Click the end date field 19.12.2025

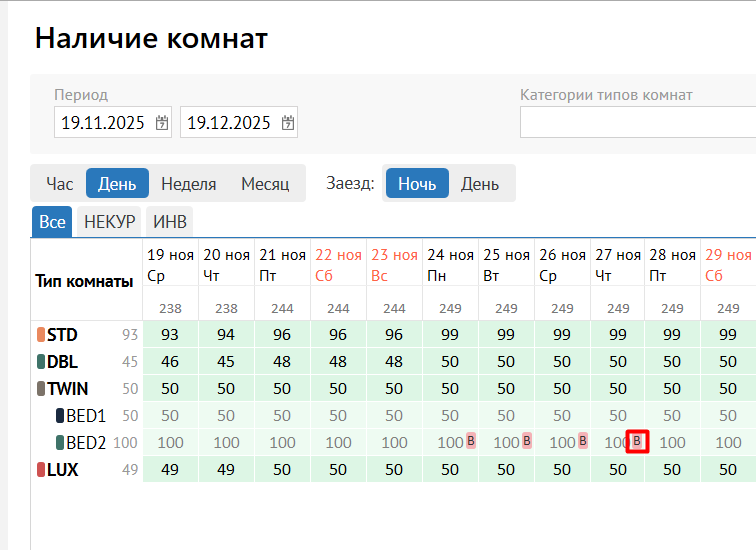(239, 122)
